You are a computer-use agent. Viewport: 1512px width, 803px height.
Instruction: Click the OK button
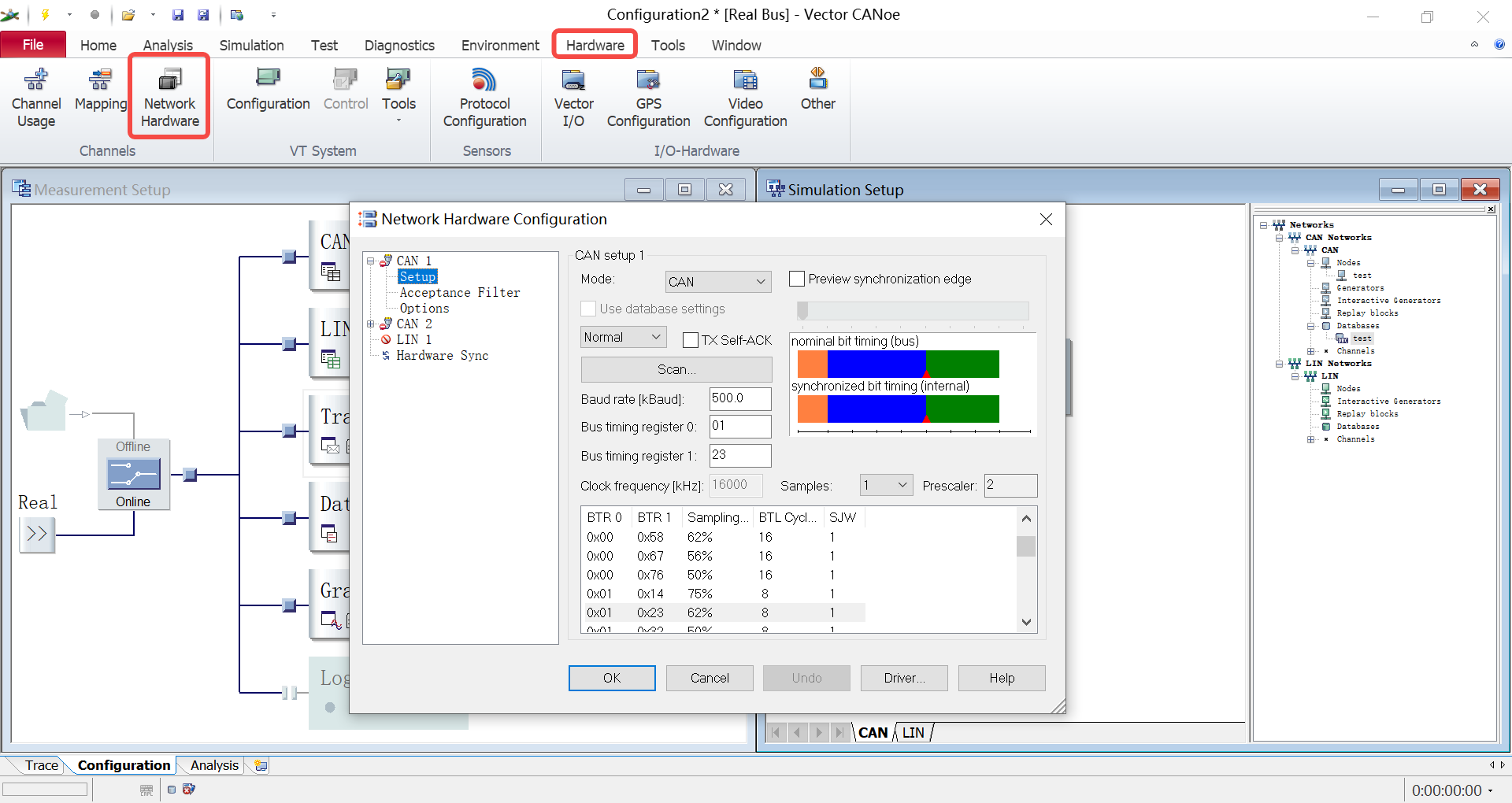click(x=612, y=678)
